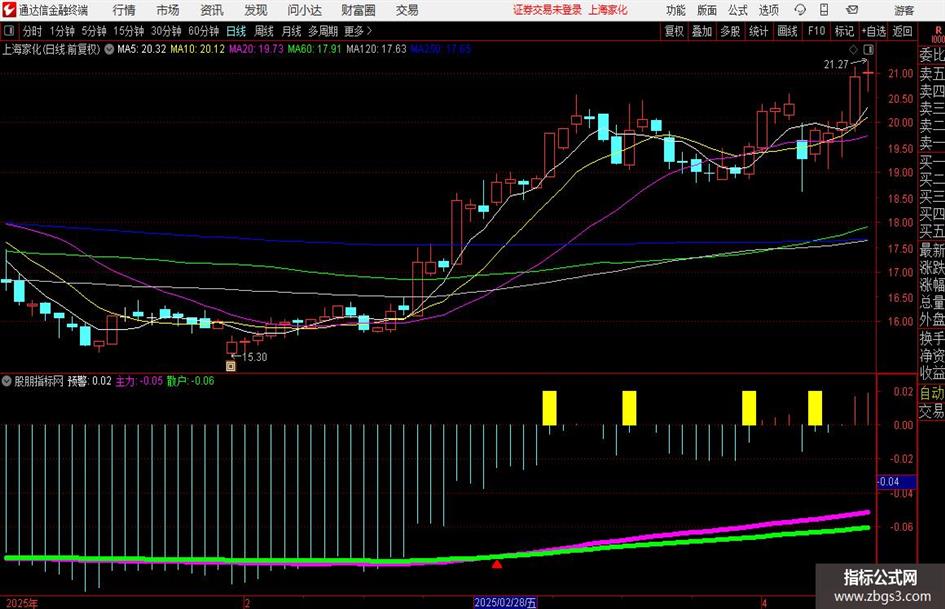Open the 版面 menu
Image resolution: width=945 pixels, height=609 pixels.
707,10
